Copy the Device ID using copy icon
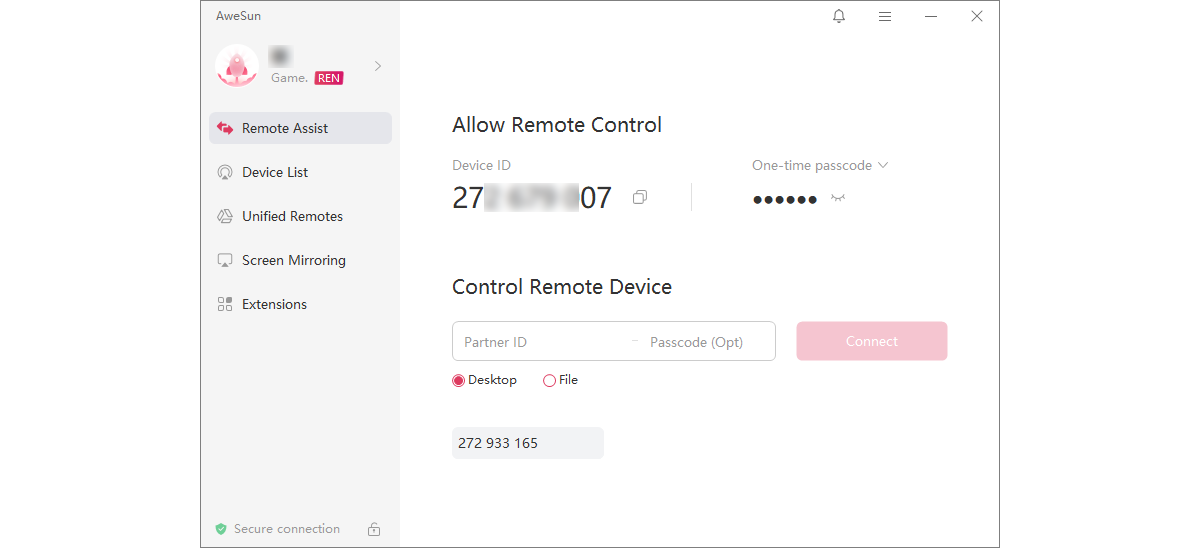This screenshot has height=548, width=1200. pos(640,198)
